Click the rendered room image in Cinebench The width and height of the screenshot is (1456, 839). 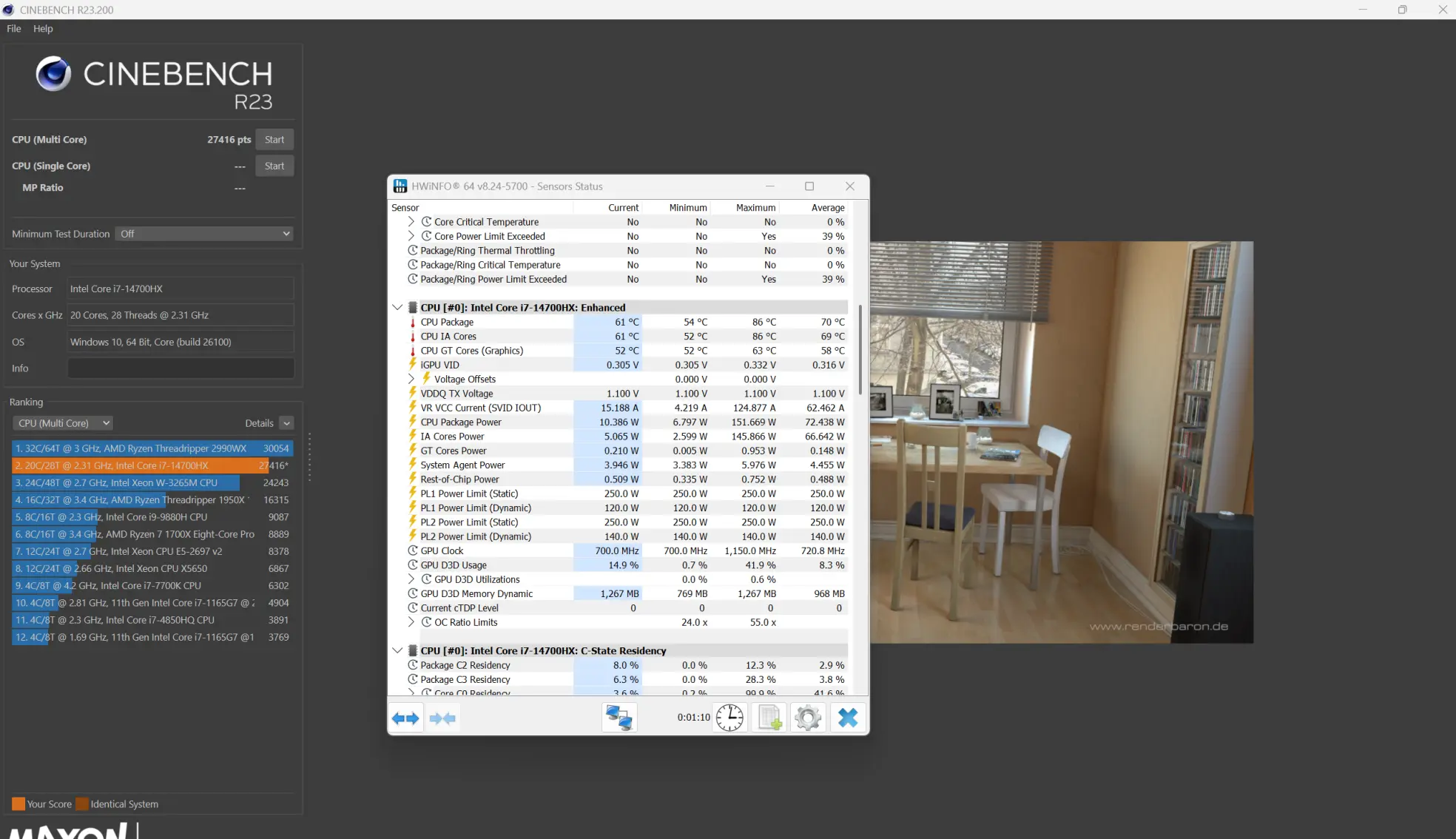tap(1062, 442)
